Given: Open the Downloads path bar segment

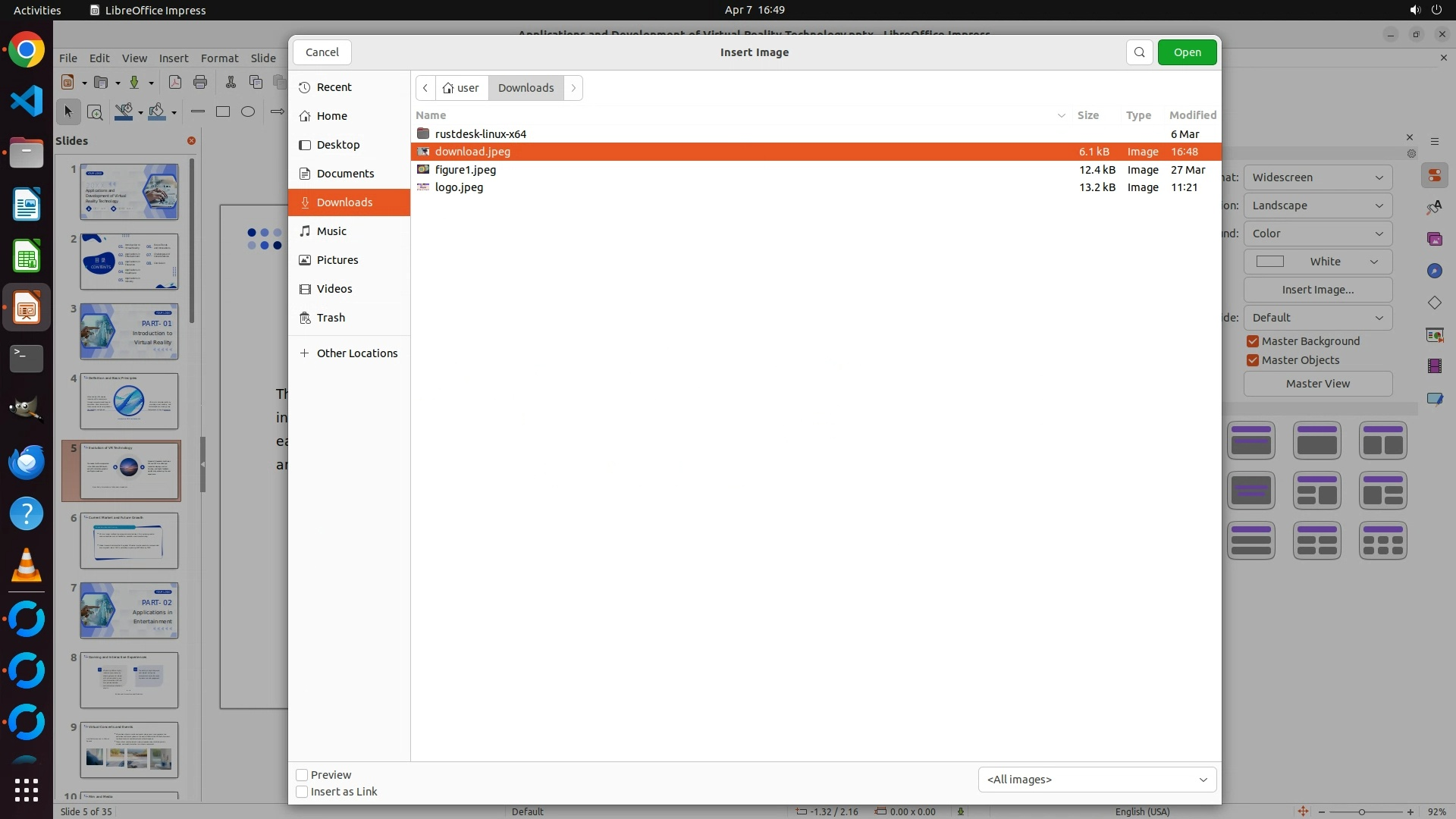Looking at the screenshot, I should (526, 88).
